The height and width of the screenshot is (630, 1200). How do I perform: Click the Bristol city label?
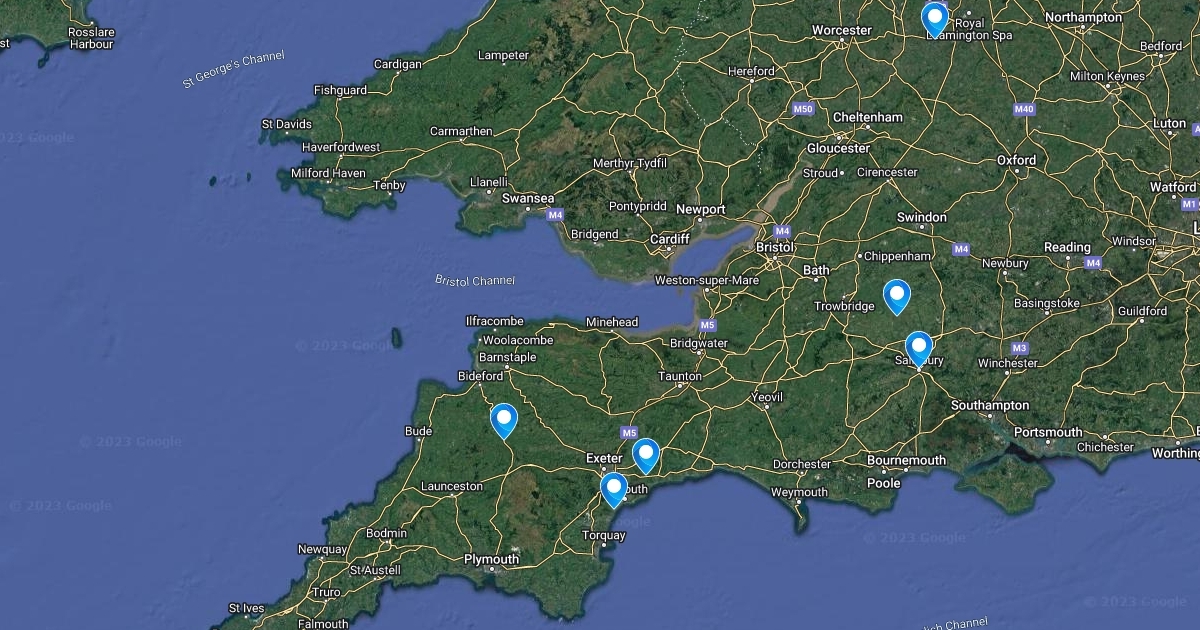(774, 246)
